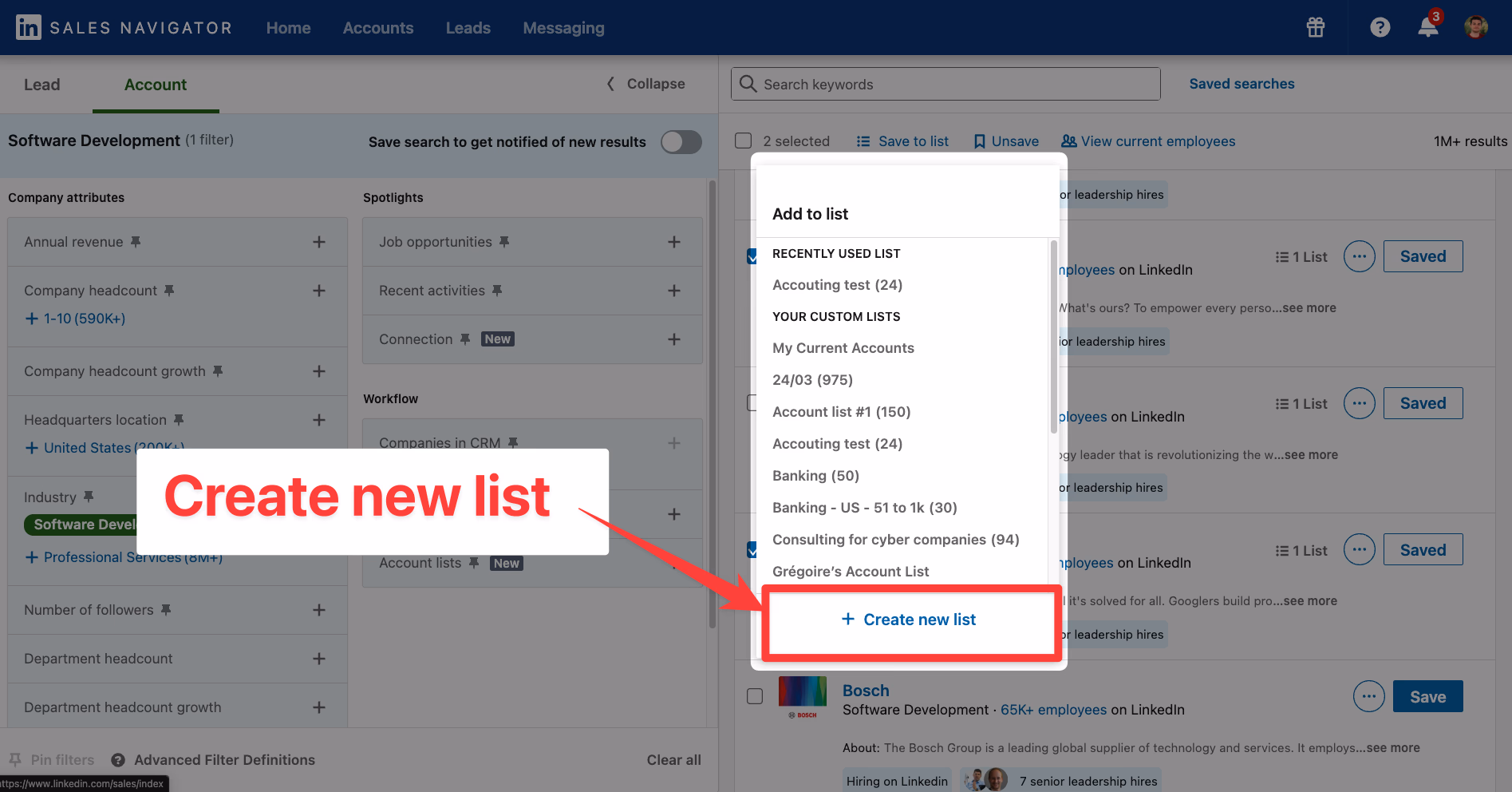Click the Bosch company logo
The image size is (1512, 792).
coord(803,697)
